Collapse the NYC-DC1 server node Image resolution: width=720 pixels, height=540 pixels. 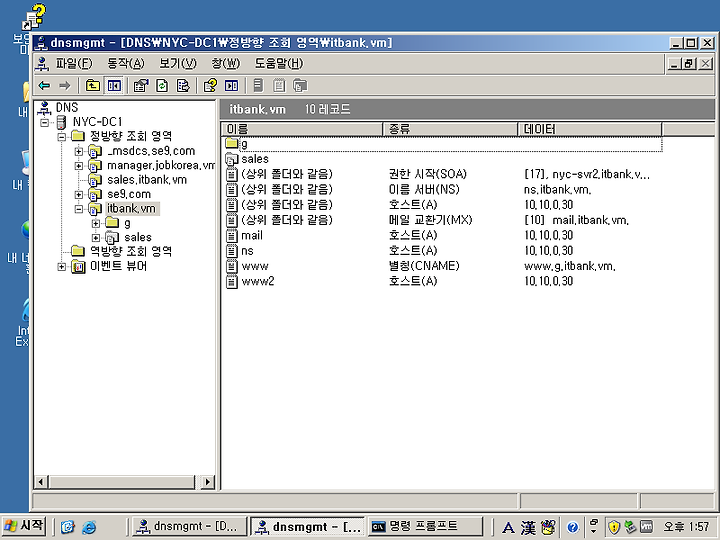tap(45, 122)
